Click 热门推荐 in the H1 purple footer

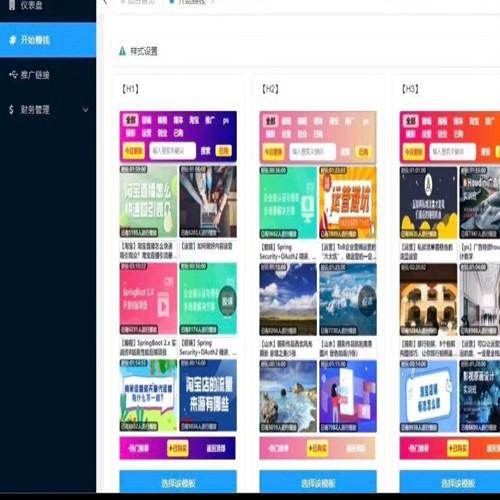(x=139, y=448)
